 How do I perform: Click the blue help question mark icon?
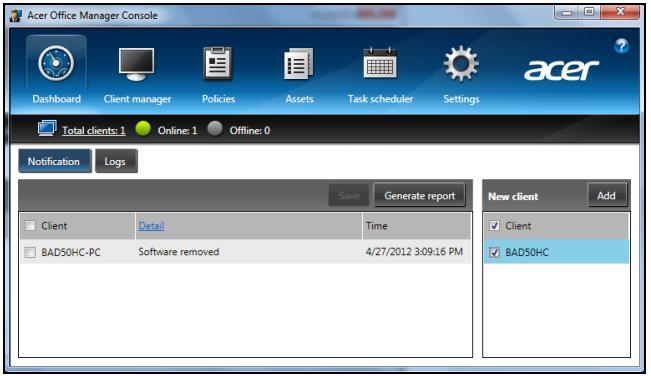(x=622, y=46)
